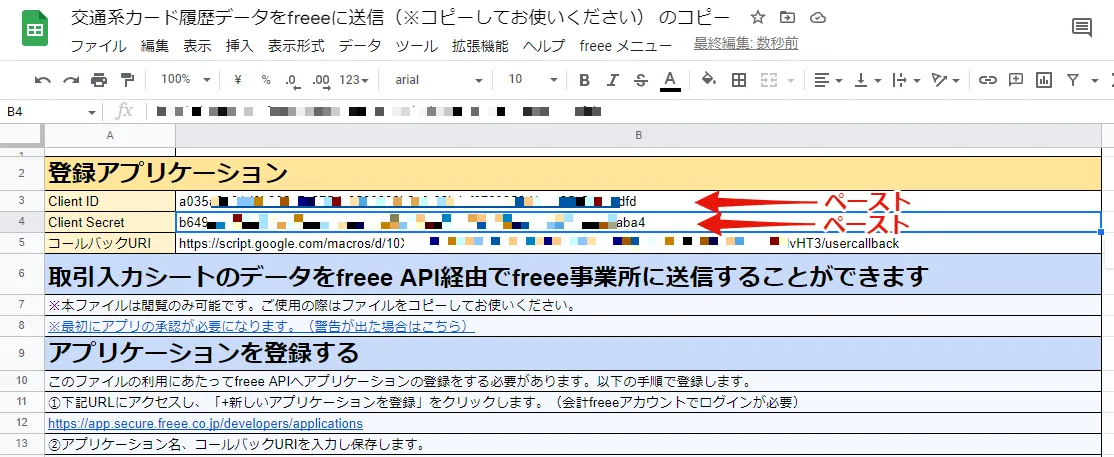Open the fill color picker

[708, 80]
